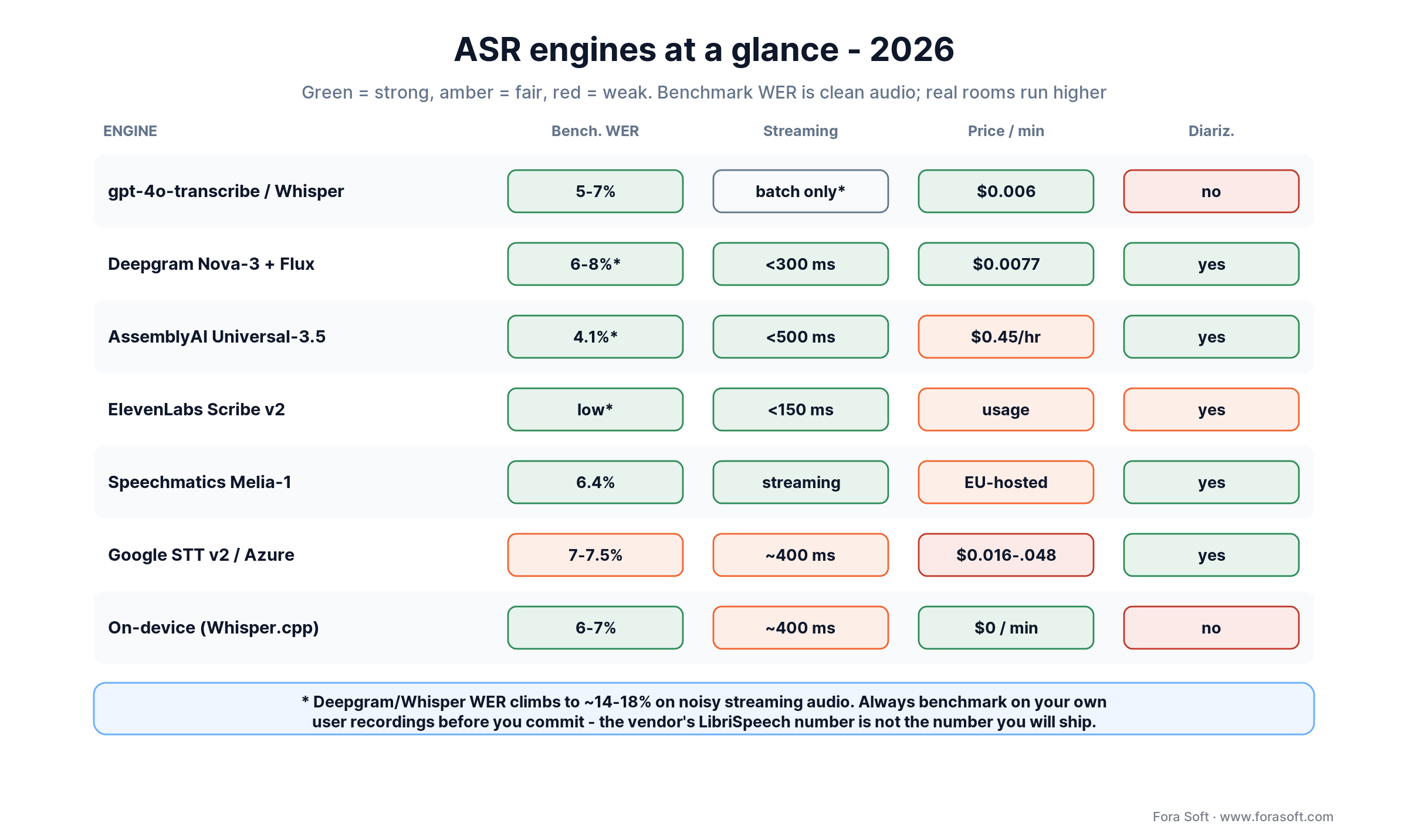Click the Streaming column header
Viewport: 1408px width, 840px height.
[x=800, y=131]
